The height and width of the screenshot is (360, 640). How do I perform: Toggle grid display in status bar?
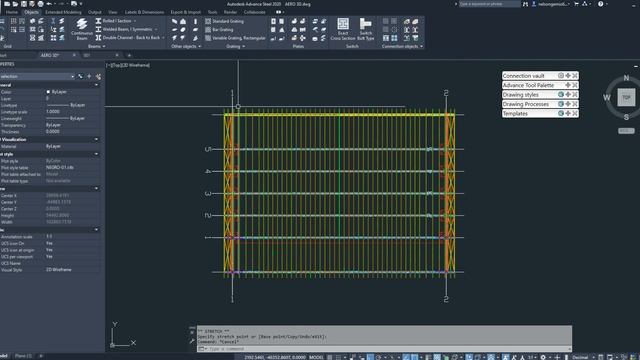(330, 357)
